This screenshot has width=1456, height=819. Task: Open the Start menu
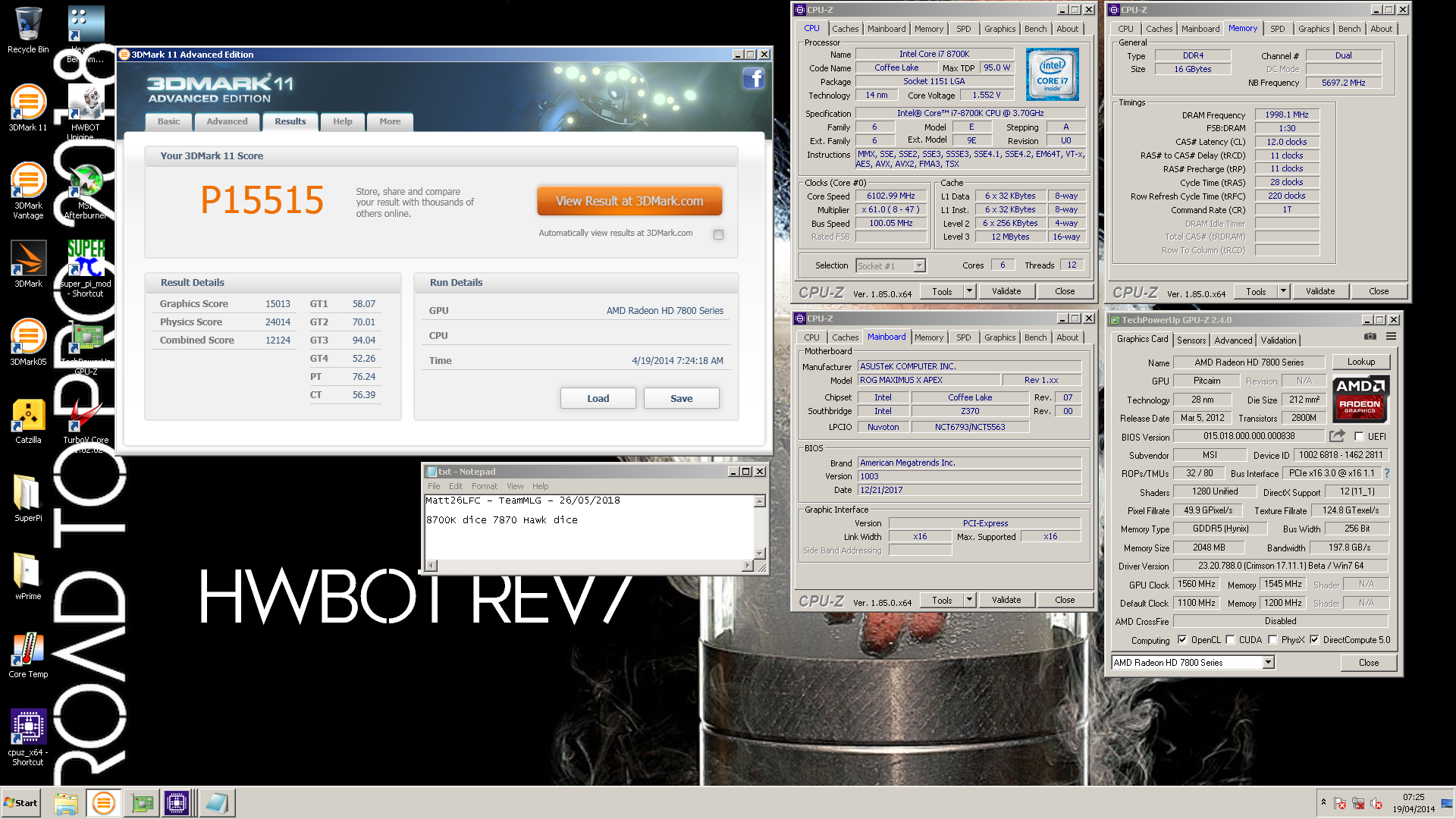click(20, 803)
